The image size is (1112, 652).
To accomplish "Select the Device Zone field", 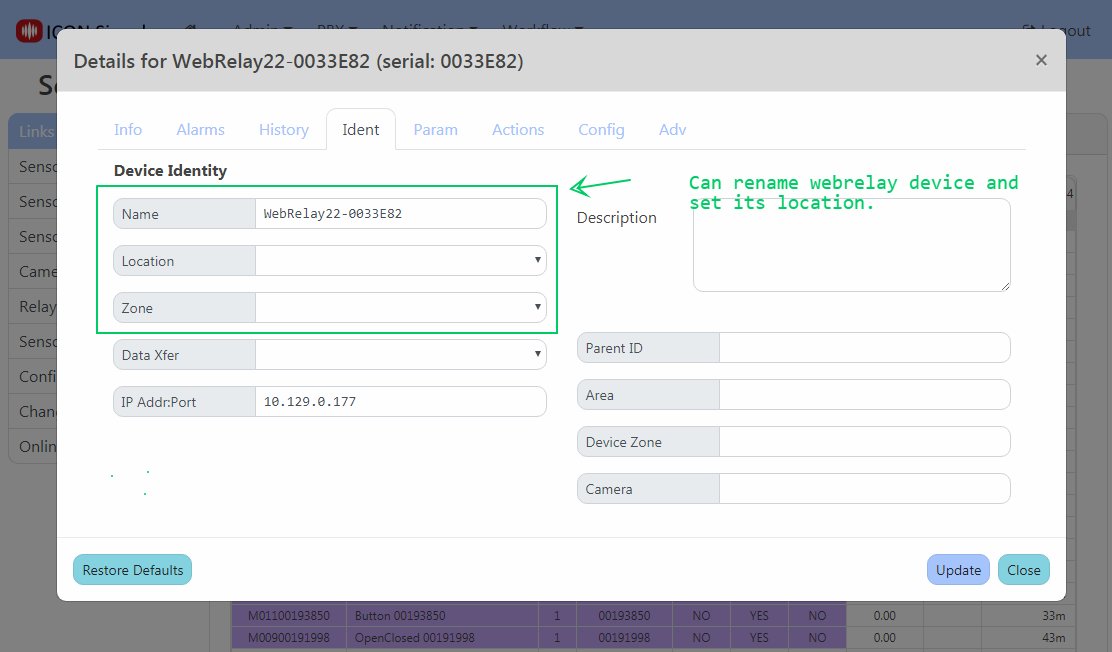I will click(x=864, y=442).
